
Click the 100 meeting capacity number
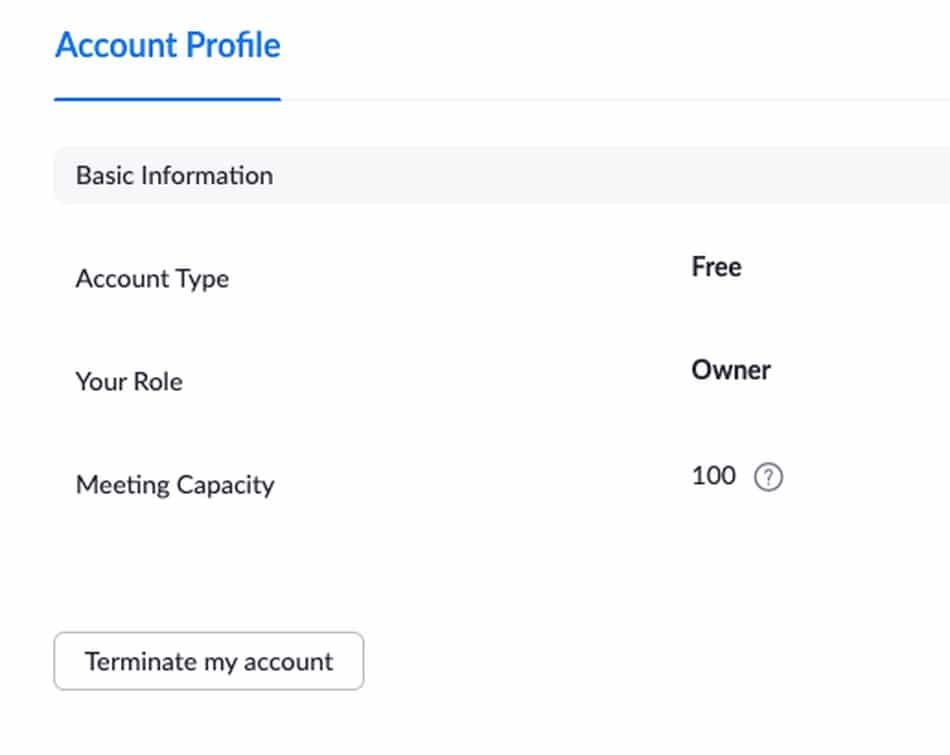(x=713, y=476)
